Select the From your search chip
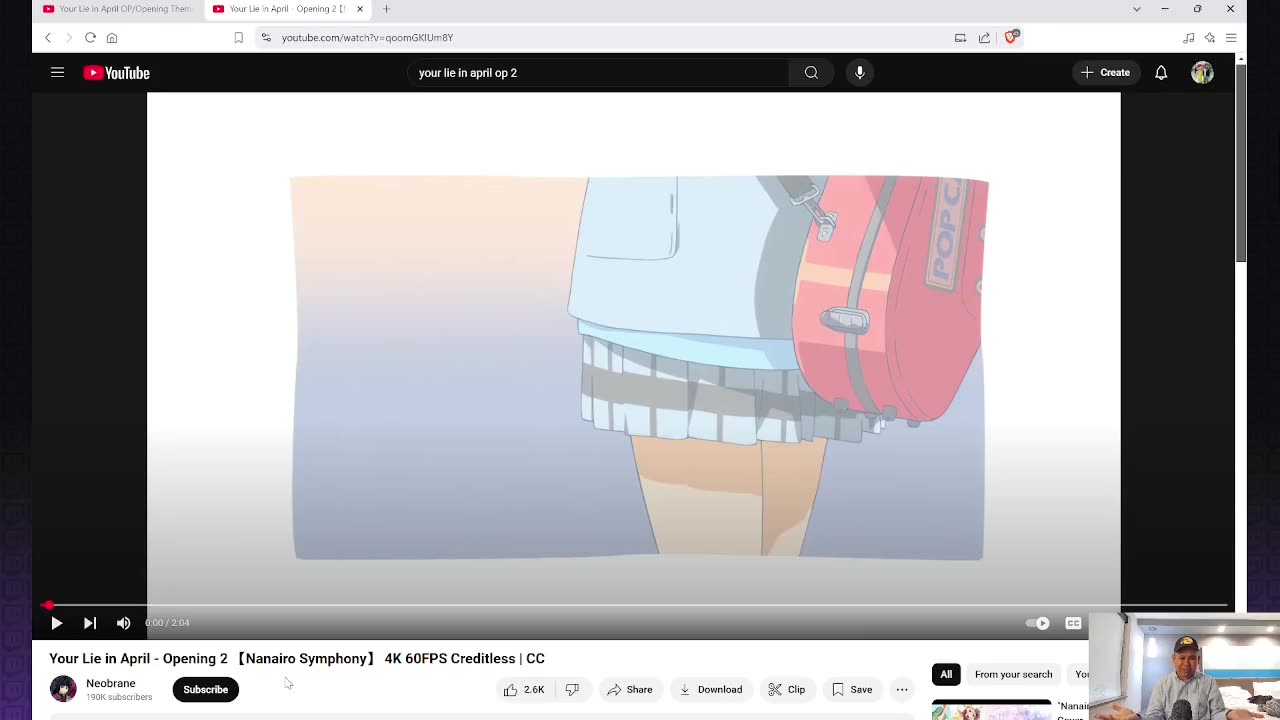 click(x=1013, y=674)
